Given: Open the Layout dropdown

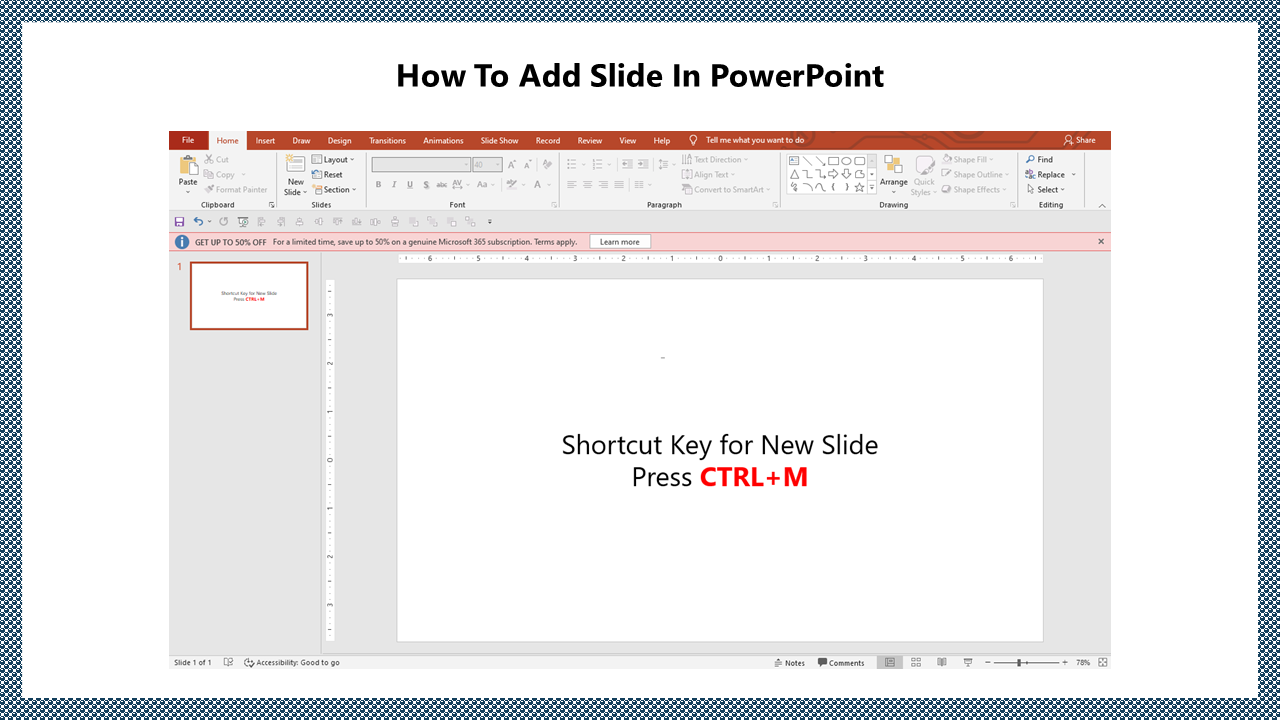Looking at the screenshot, I should [x=333, y=159].
